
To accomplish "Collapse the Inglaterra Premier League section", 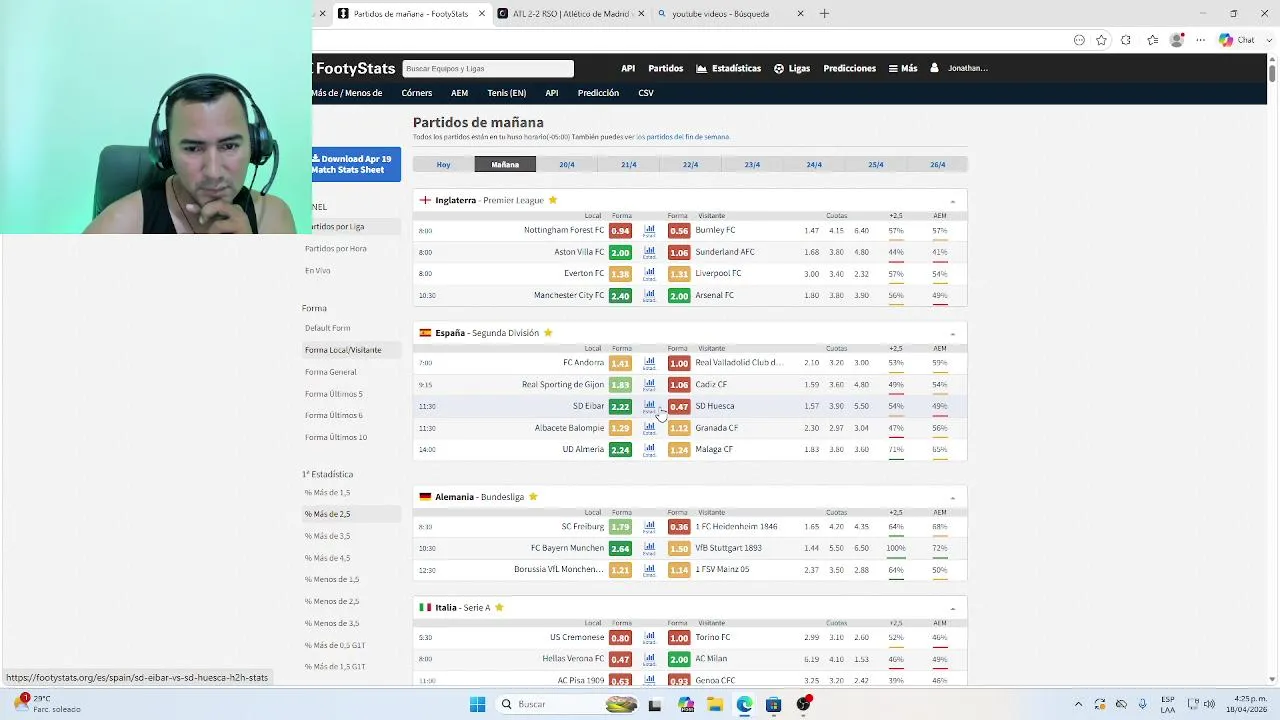I will (952, 201).
